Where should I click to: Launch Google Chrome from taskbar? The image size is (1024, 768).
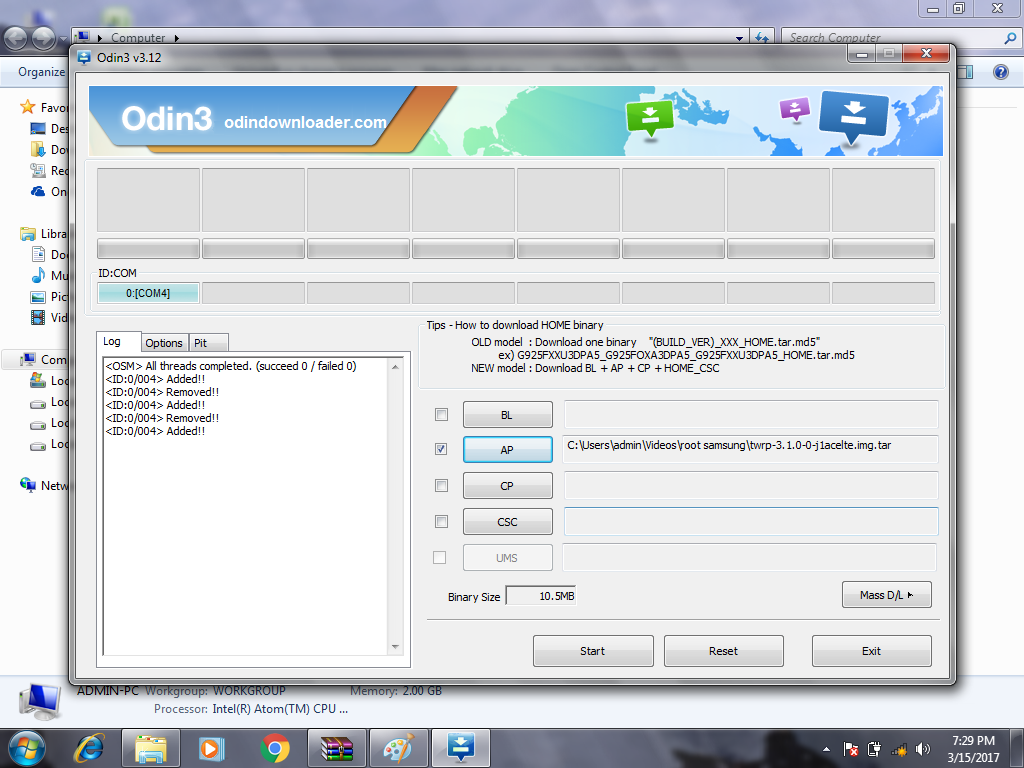point(275,748)
